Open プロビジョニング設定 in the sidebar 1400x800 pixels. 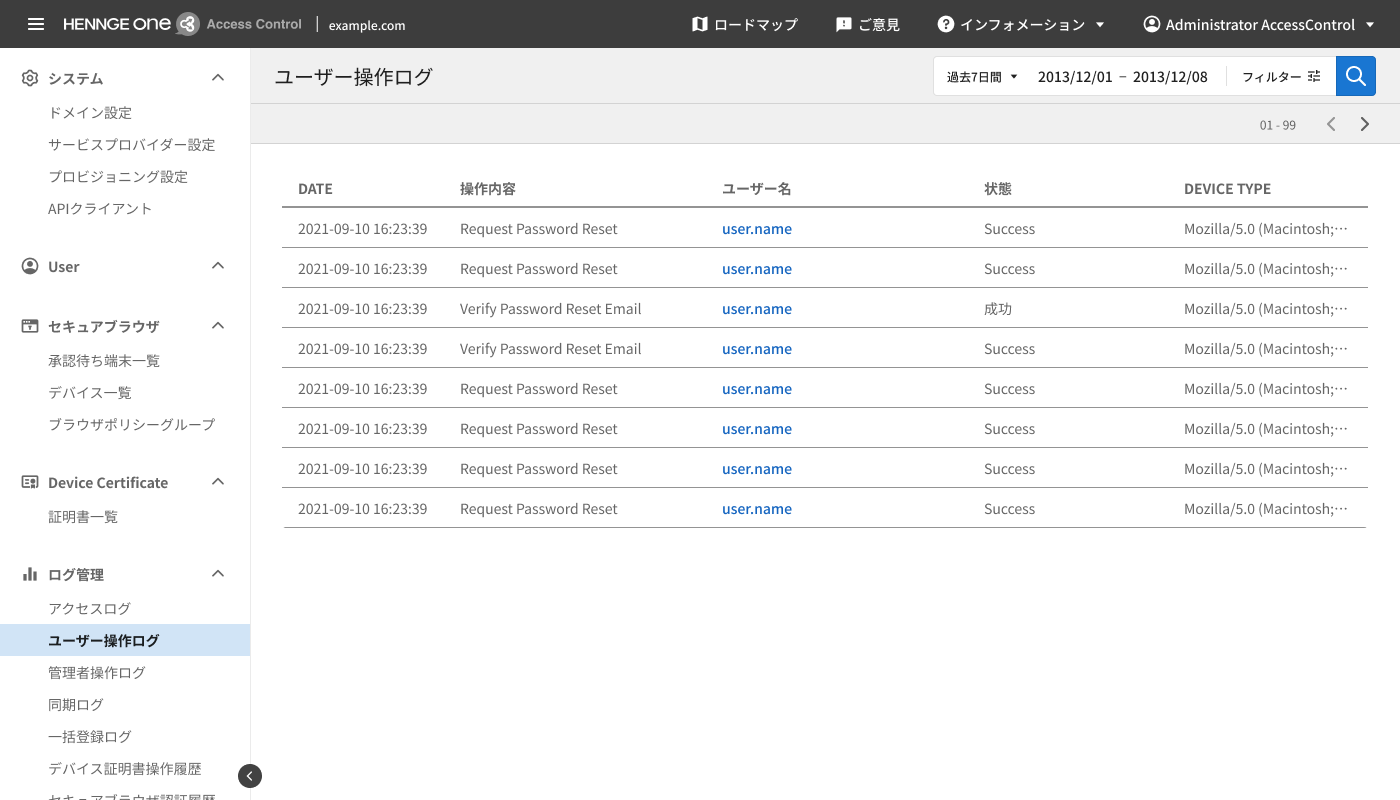[118, 177]
